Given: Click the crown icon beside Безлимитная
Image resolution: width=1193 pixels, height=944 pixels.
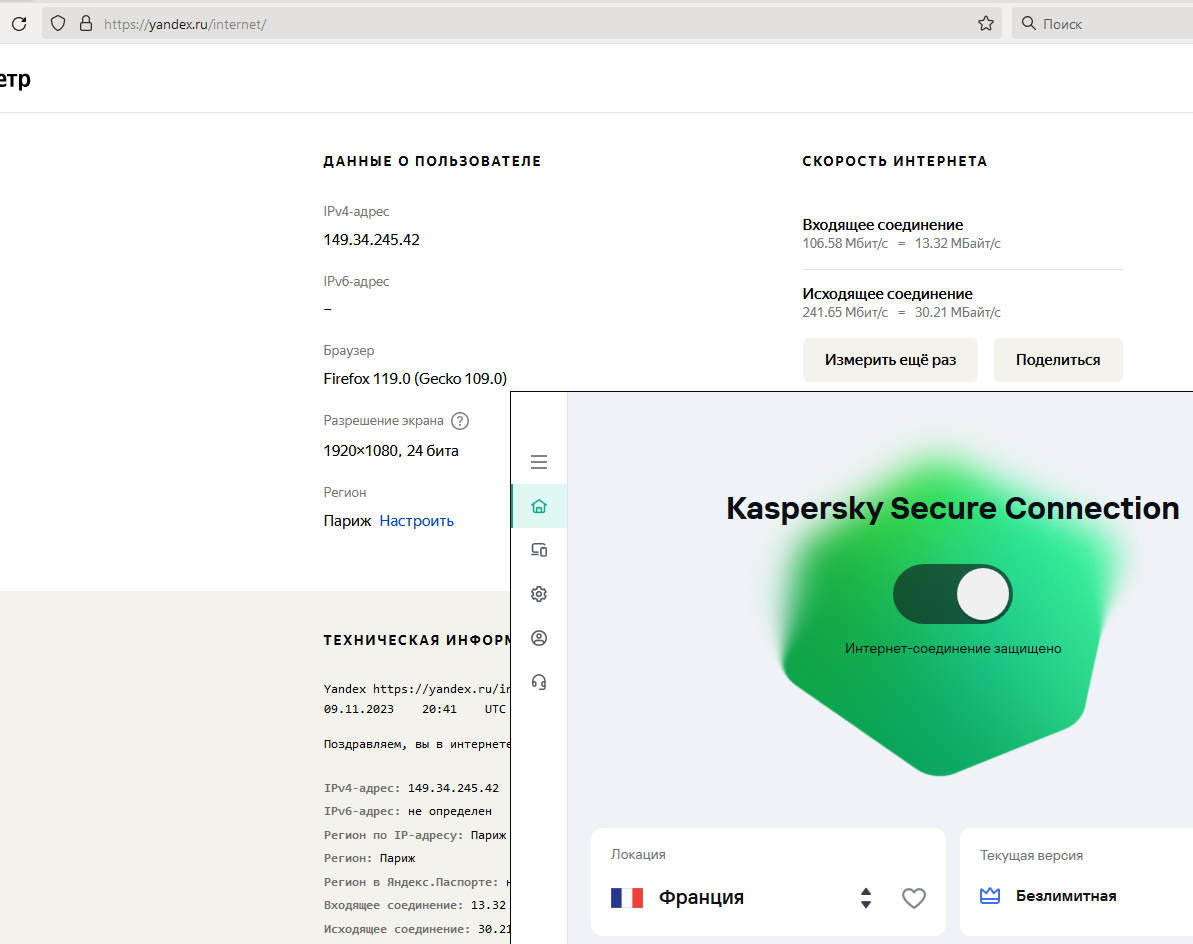Looking at the screenshot, I should point(990,896).
